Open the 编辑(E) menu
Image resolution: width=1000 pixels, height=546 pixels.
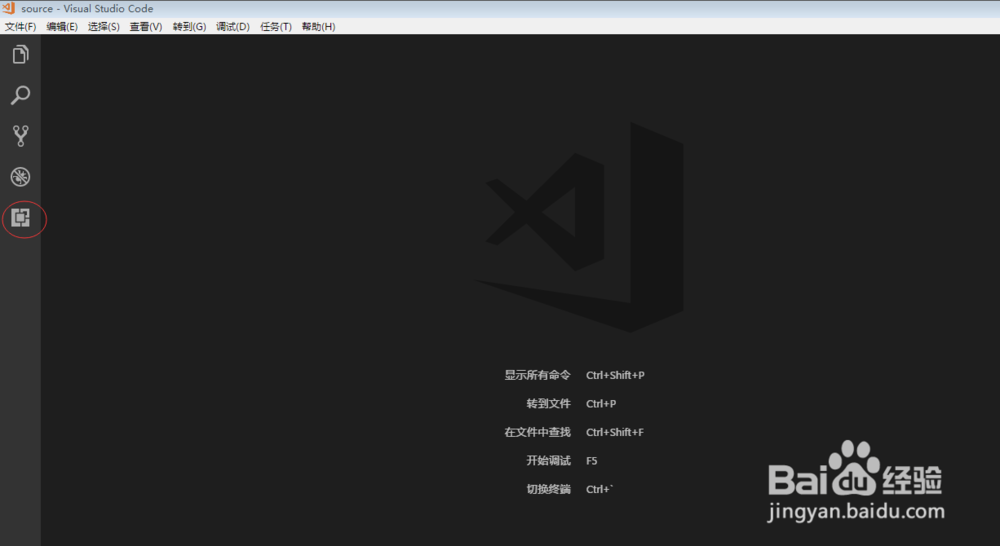coord(62,27)
